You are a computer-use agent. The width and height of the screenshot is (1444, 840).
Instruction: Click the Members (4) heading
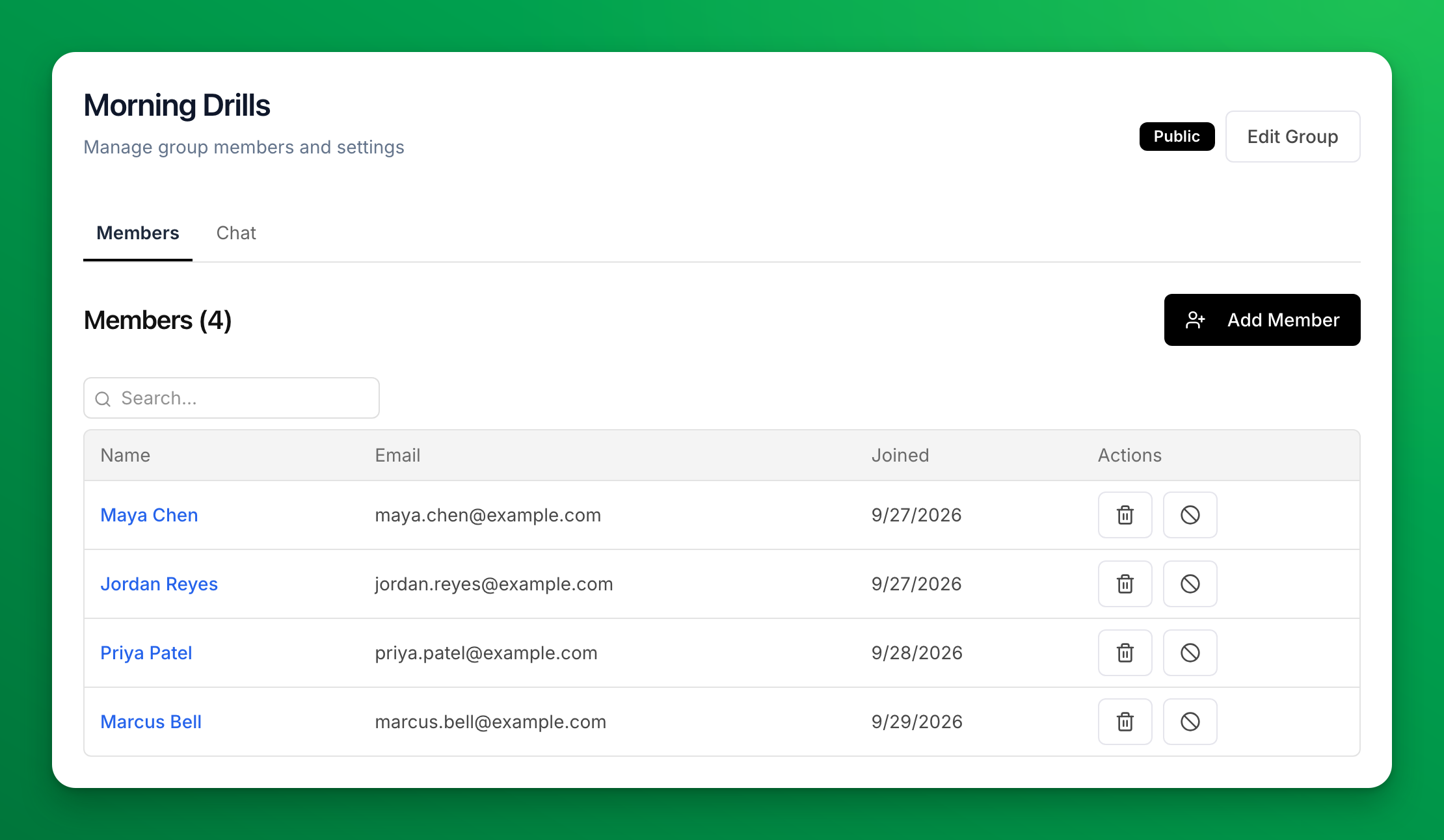point(158,320)
